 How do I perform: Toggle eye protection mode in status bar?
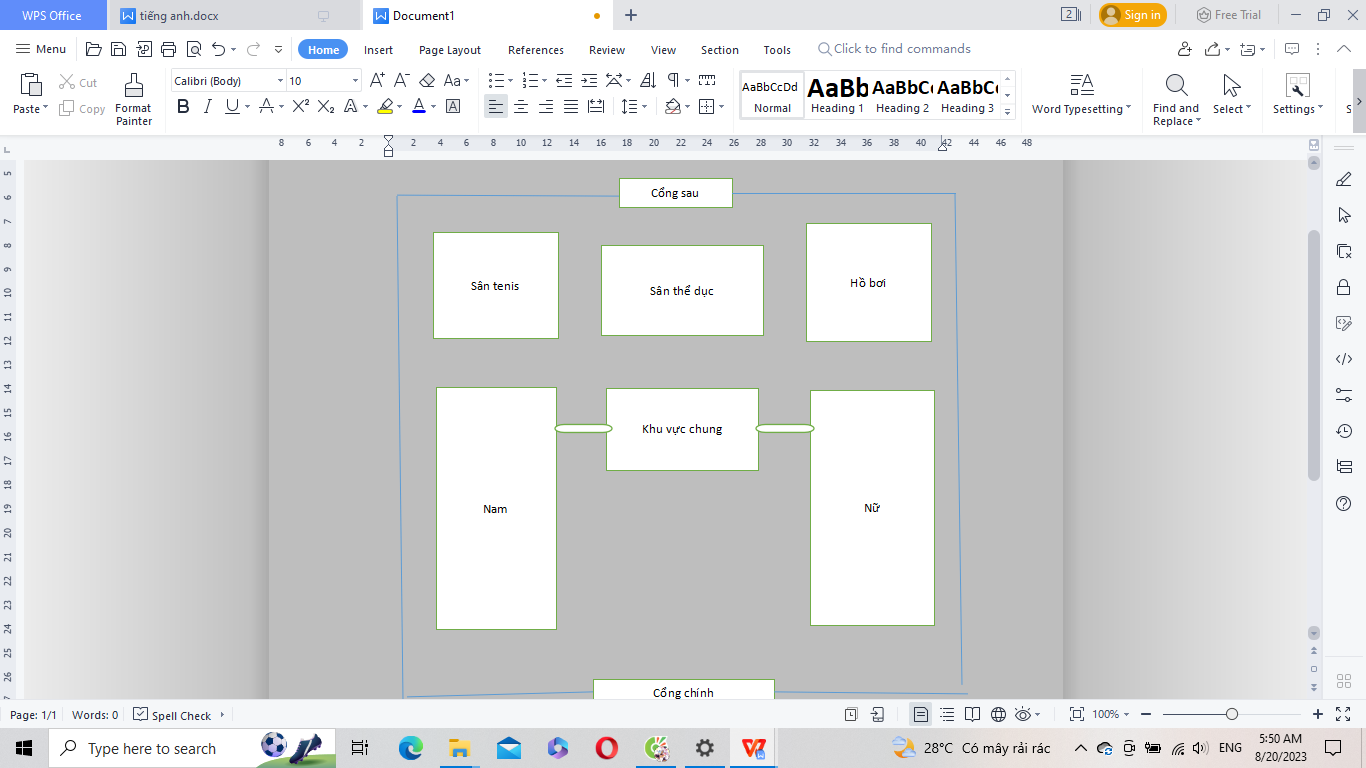tap(1023, 714)
